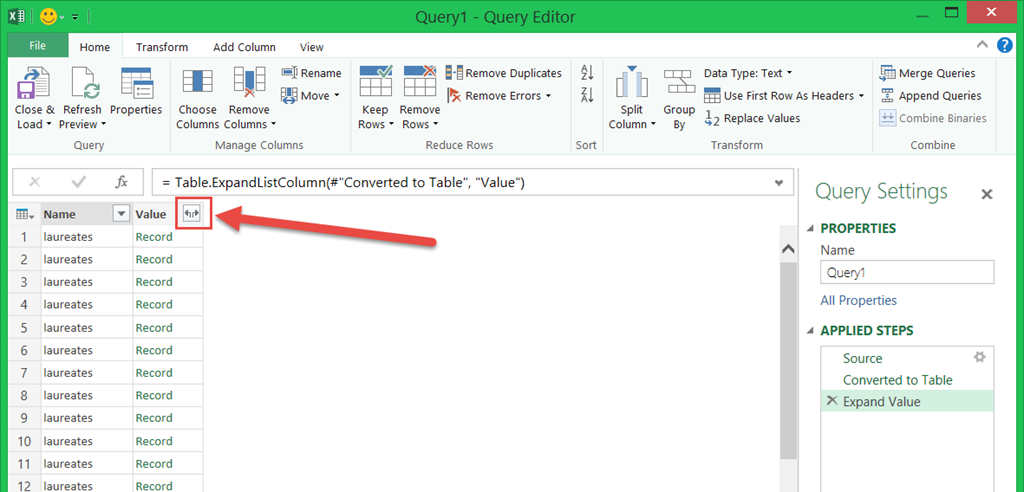
Task: Open the Add Column tab
Action: click(244, 47)
